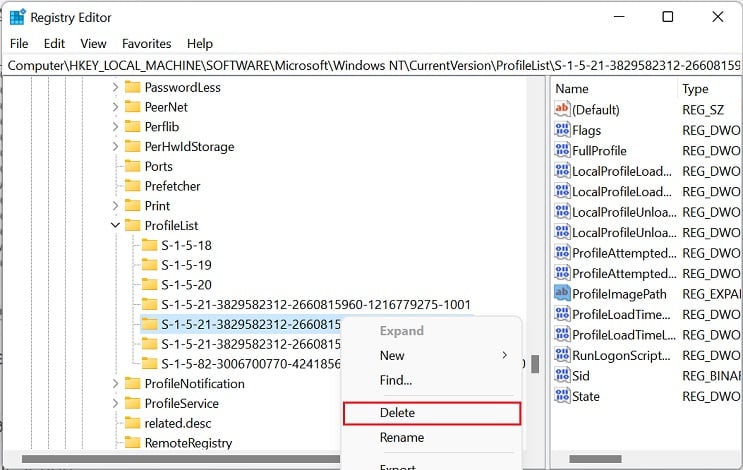This screenshot has height=470, width=743.
Task: Select the S-1-5-18 key
Action: click(186, 245)
